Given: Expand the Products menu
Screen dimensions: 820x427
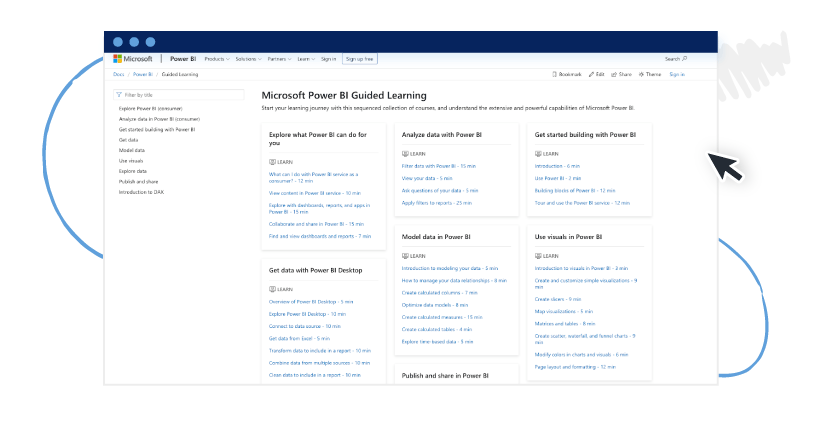Looking at the screenshot, I should point(217,59).
